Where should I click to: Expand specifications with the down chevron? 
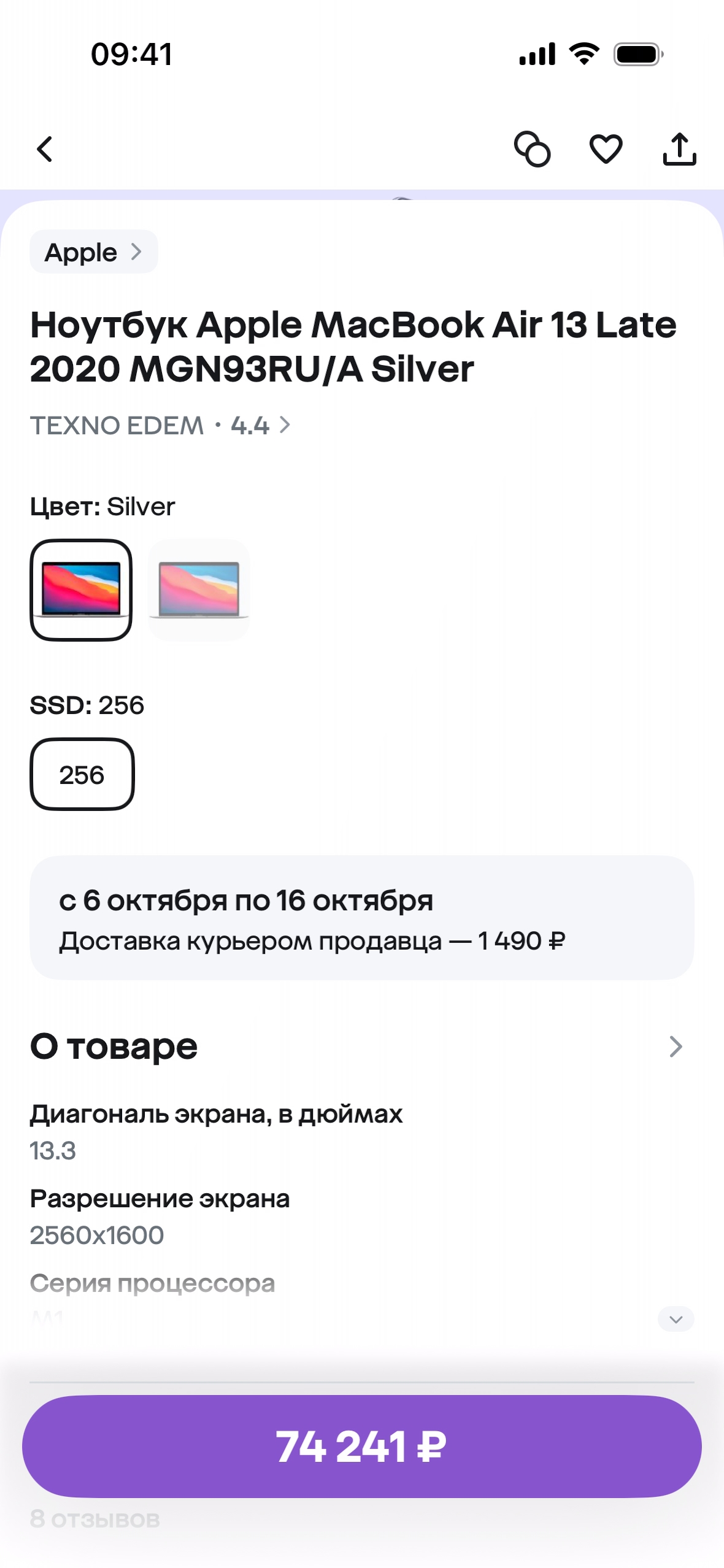click(676, 1319)
